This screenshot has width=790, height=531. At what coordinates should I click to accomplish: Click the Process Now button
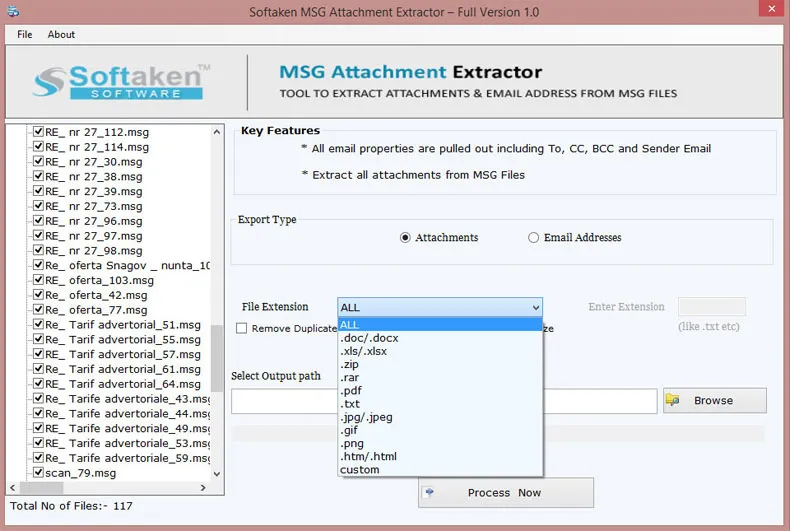click(x=506, y=493)
